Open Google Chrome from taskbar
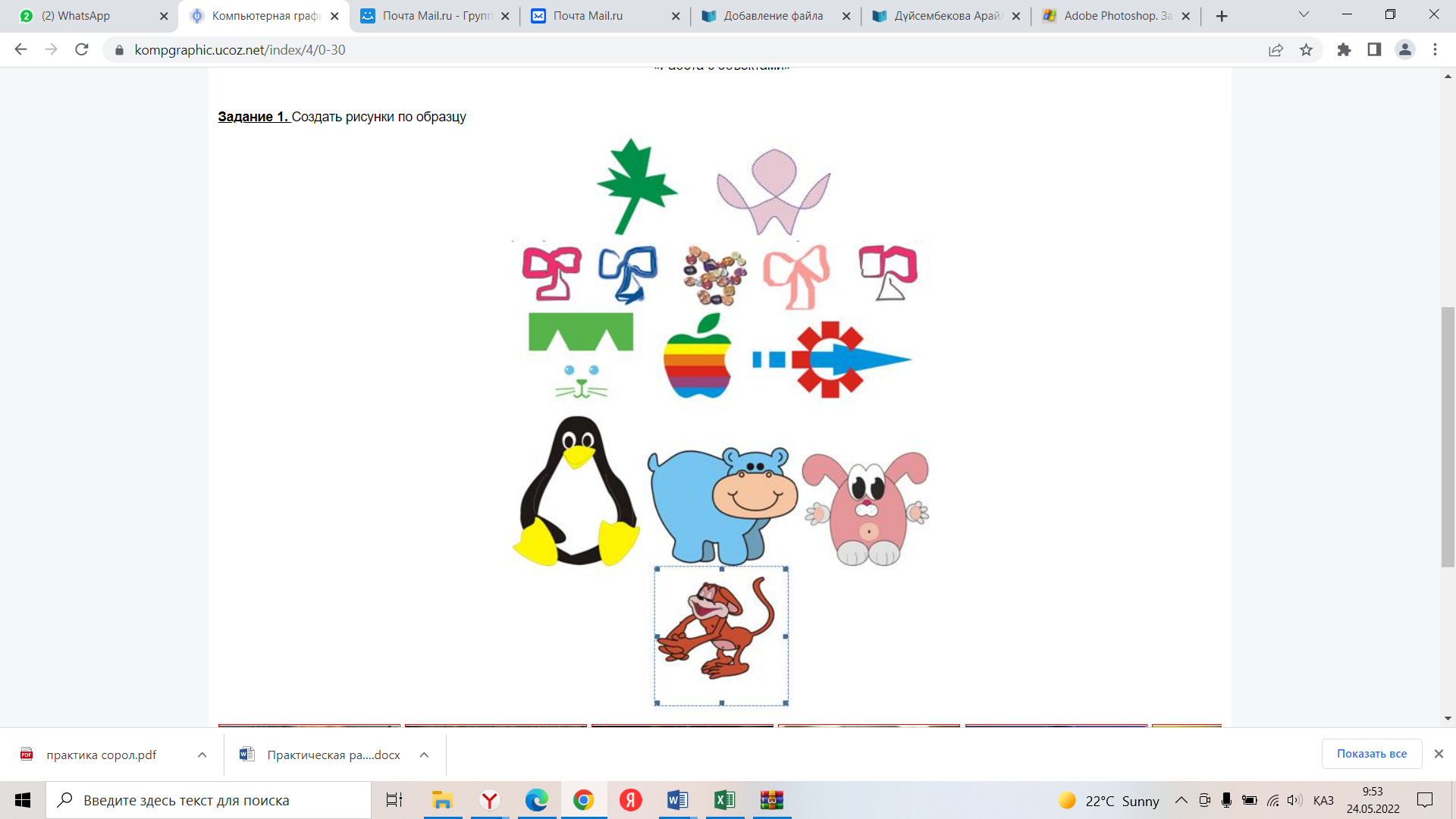Viewport: 1456px width, 819px height. coord(583,800)
